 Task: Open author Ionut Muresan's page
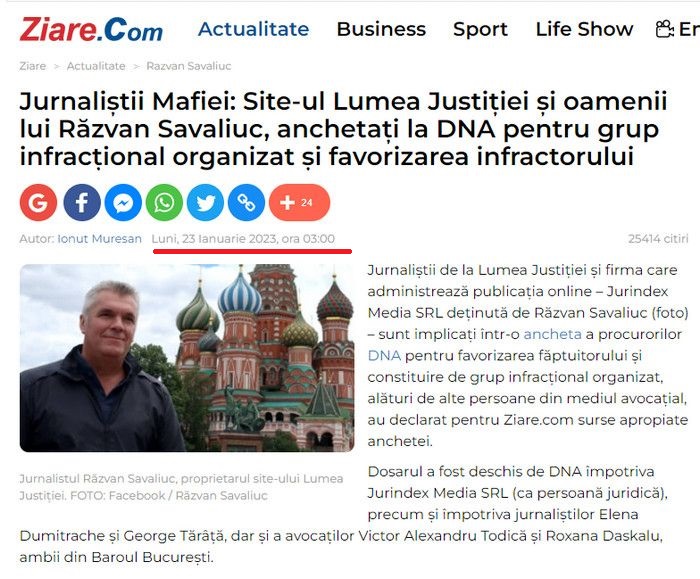point(100,239)
